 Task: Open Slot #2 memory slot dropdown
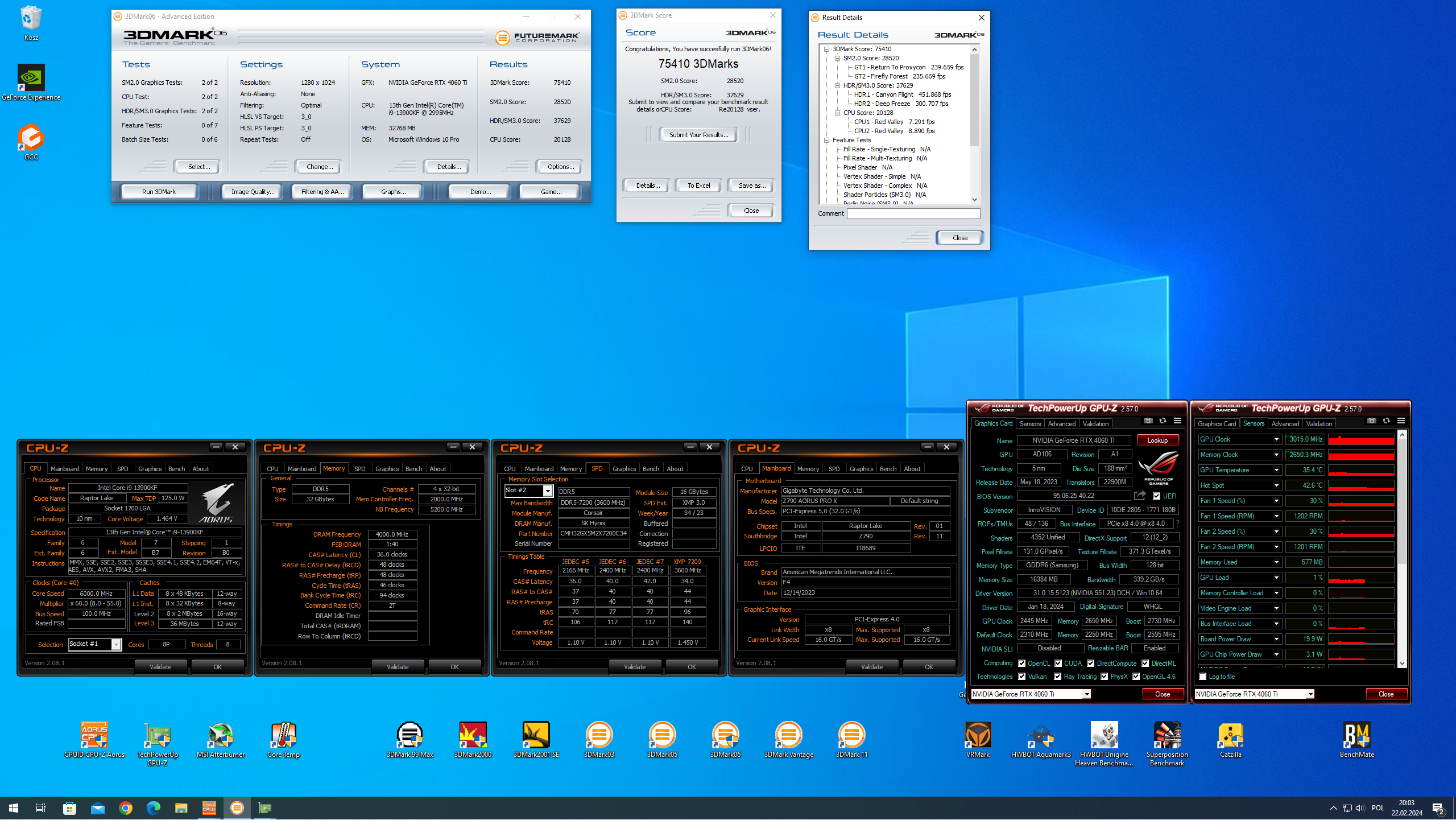(548, 491)
